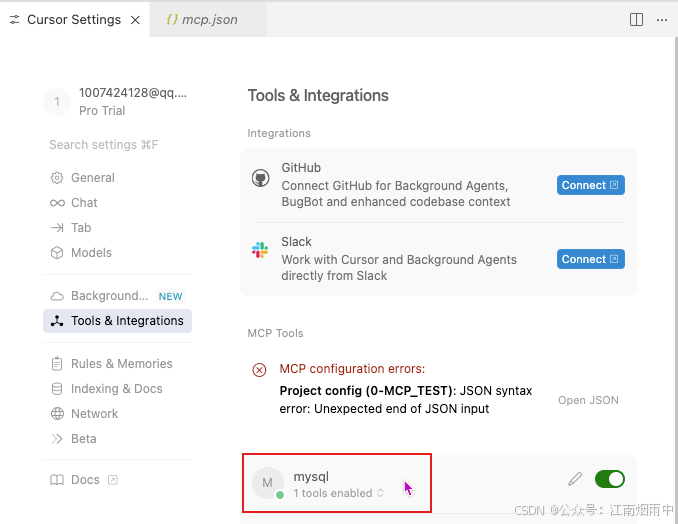The width and height of the screenshot is (678, 524).
Task: Click the account avatar circle
Action: point(57,102)
